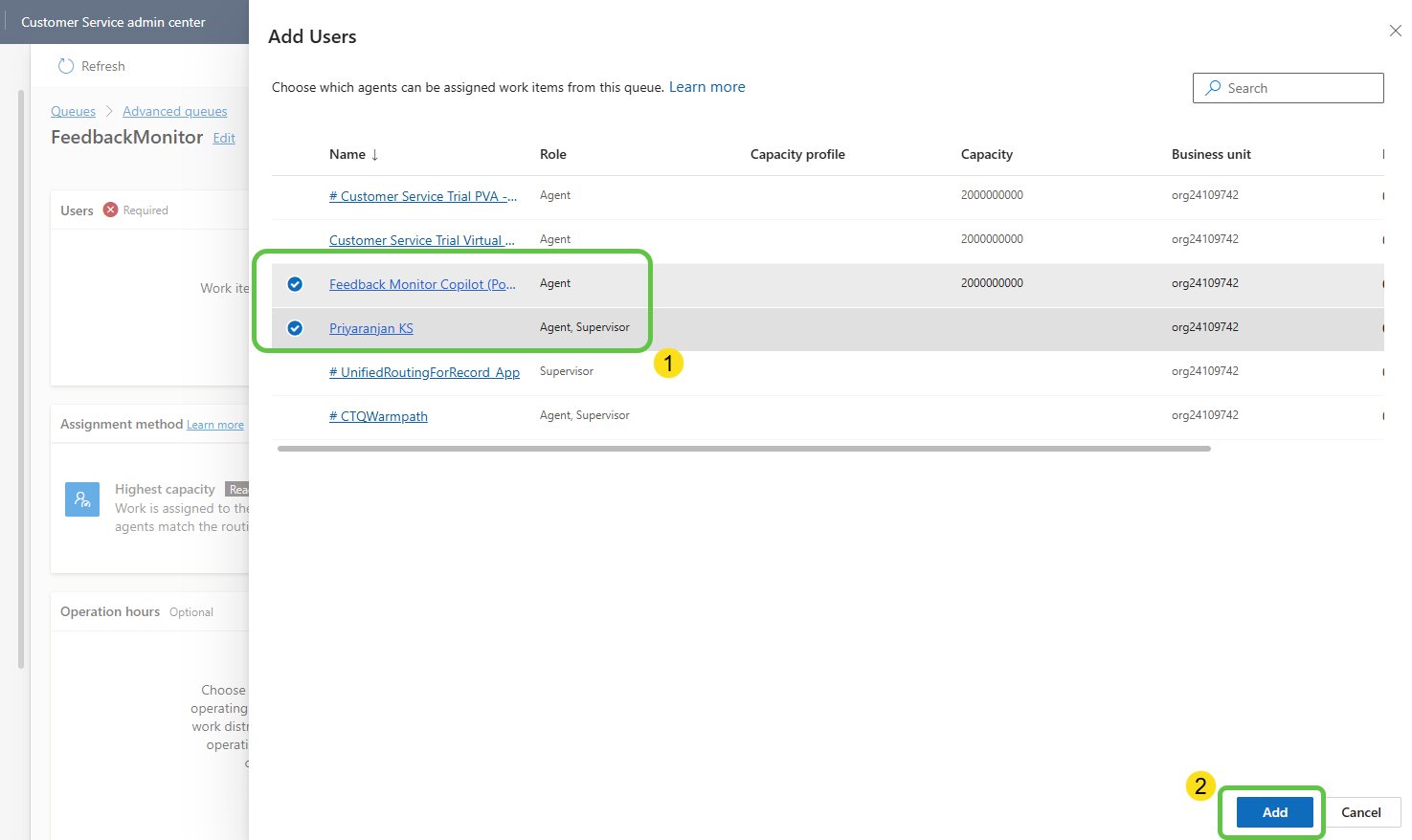This screenshot has width=1412, height=840.
Task: Click the search magnifier icon
Action: (x=1213, y=88)
